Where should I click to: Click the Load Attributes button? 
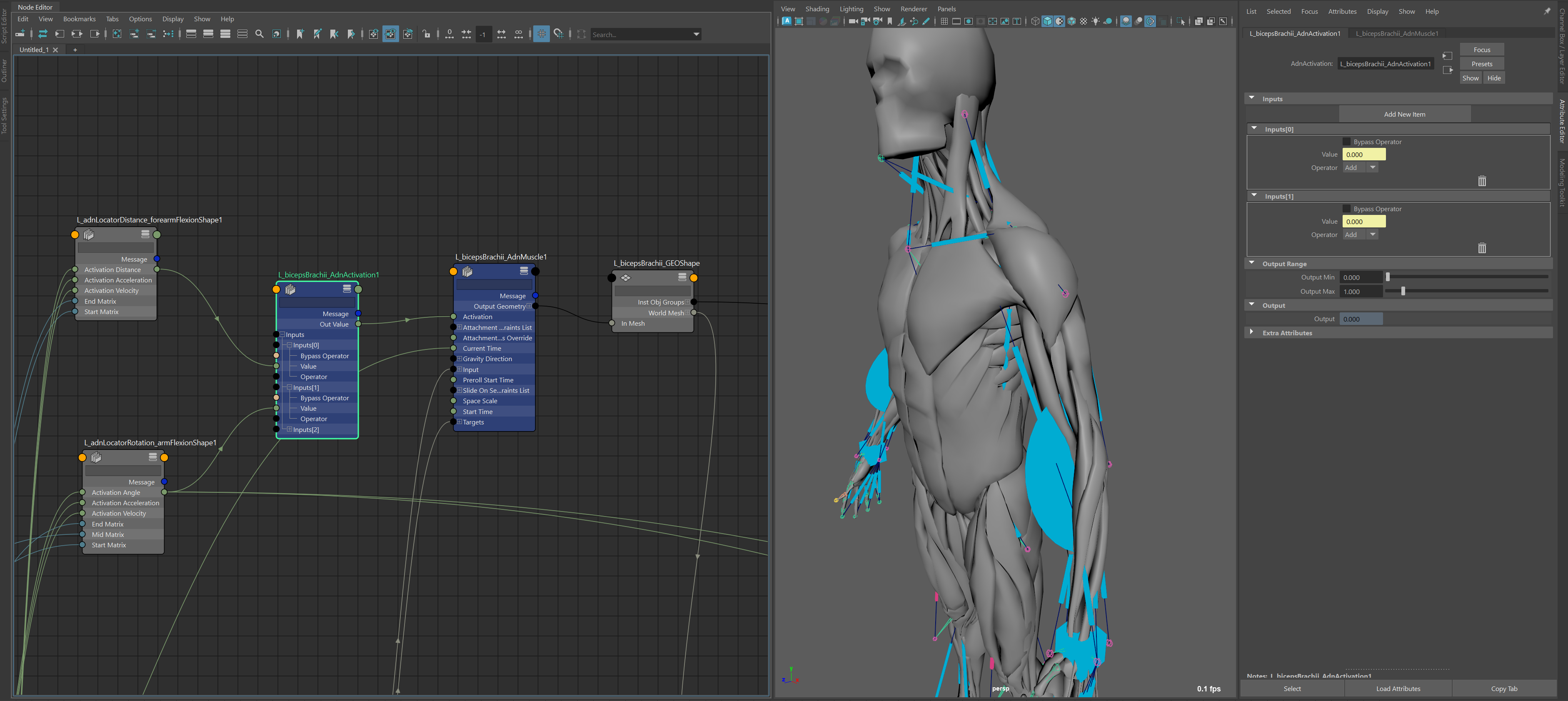pos(1398,689)
